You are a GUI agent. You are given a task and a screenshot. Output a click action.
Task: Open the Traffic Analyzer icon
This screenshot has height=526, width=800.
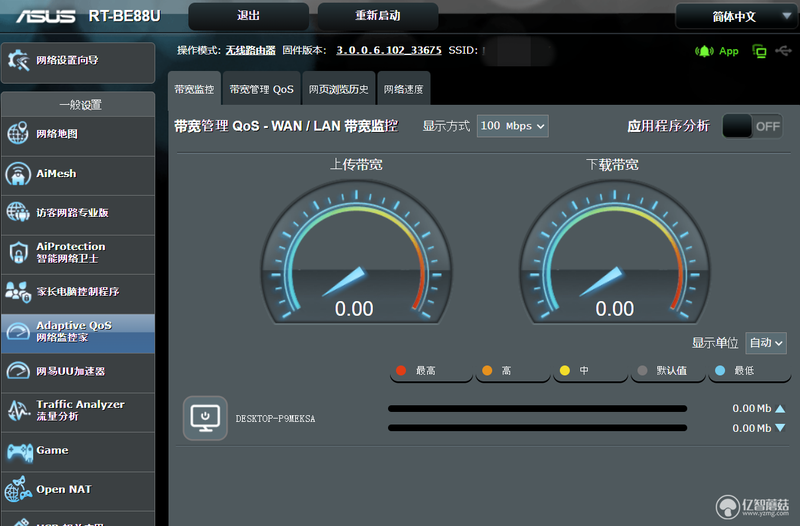18,410
